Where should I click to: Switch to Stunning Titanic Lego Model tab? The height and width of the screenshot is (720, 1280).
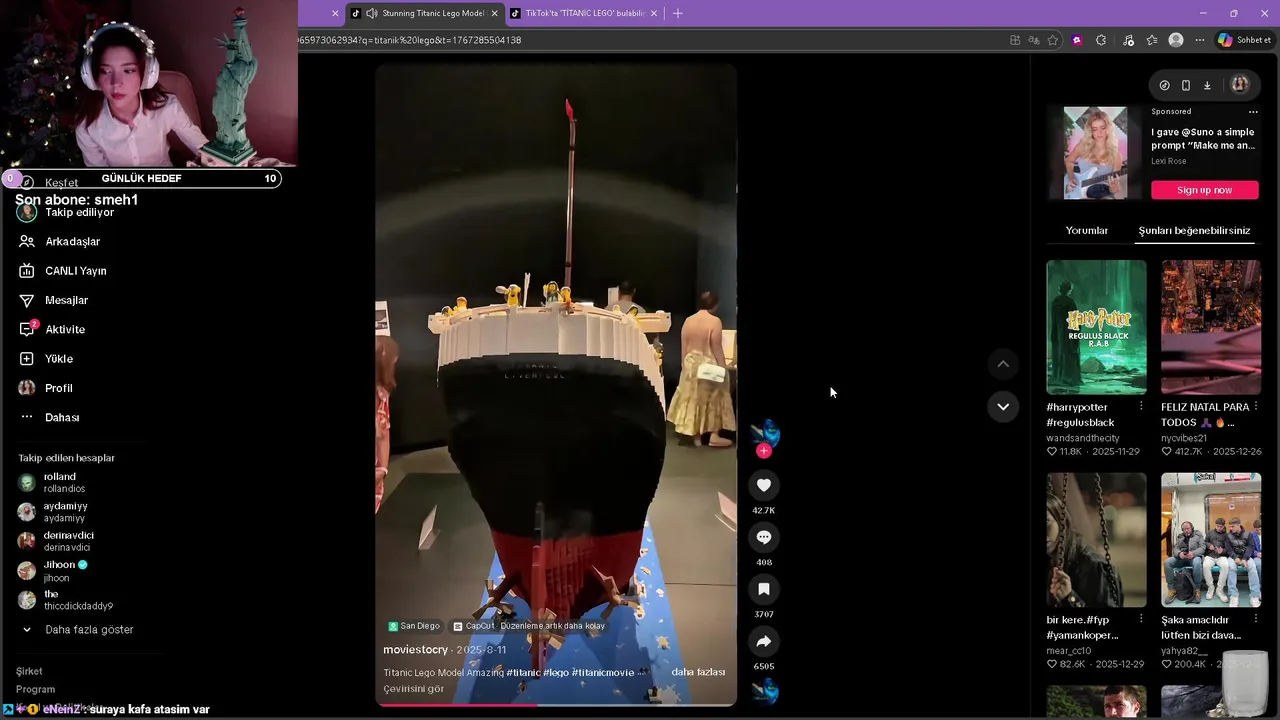(x=425, y=13)
